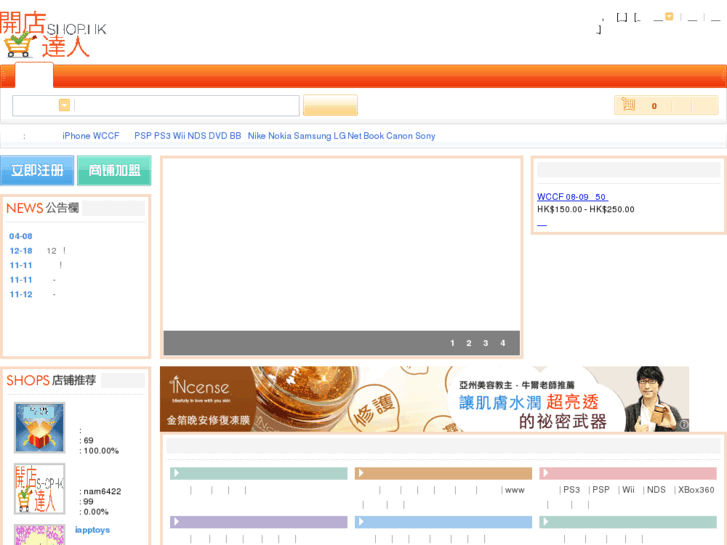Click the HK$150.00 - HK$250.00 price text
This screenshot has width=727, height=545.
586,209
